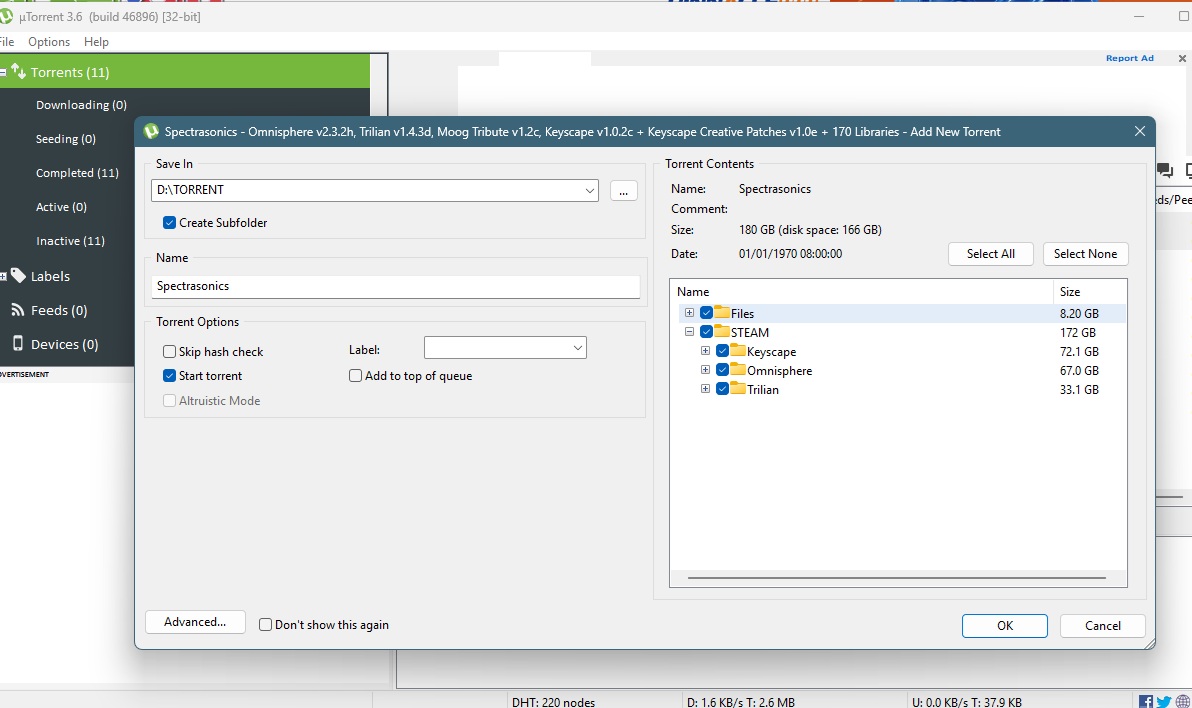Click the 72.1 GB size value
Screen dimensions: 1192x708
tap(1079, 351)
